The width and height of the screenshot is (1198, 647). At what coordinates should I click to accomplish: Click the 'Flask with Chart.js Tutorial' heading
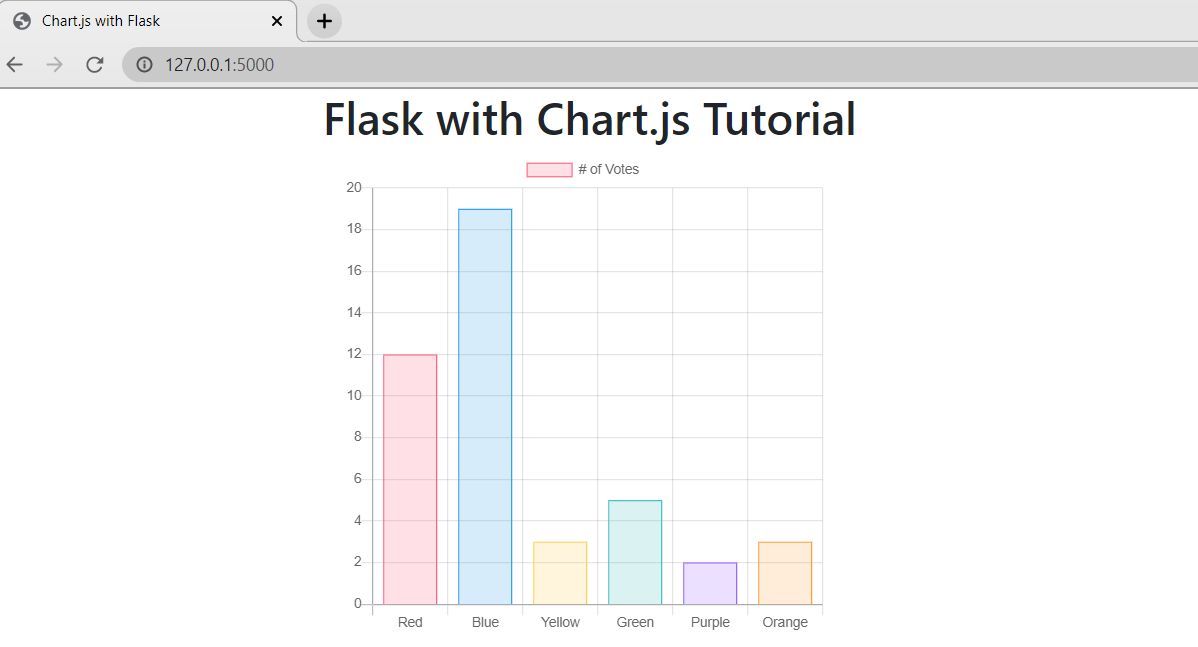coord(590,120)
